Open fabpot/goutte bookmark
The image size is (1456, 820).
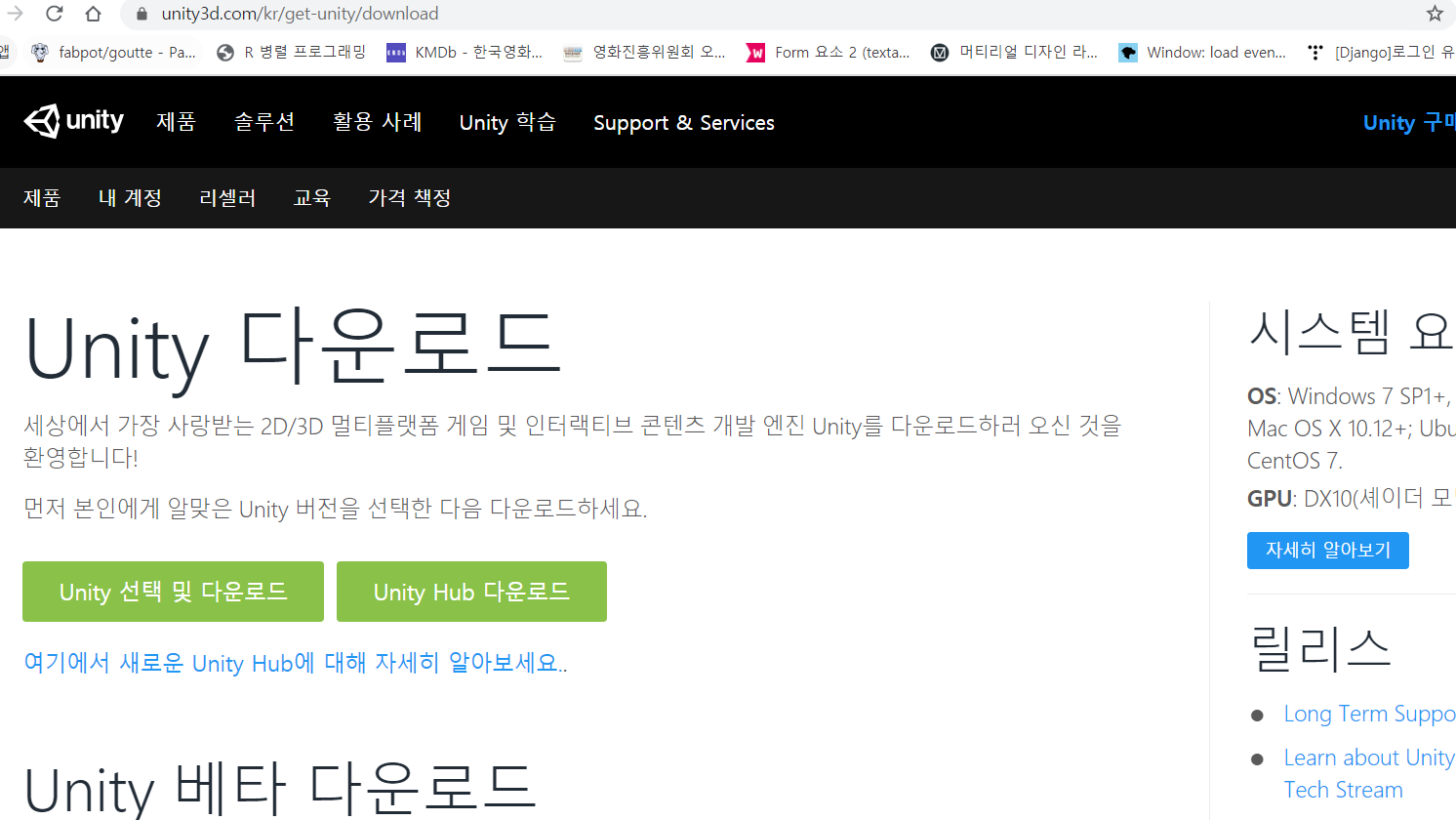[113, 53]
